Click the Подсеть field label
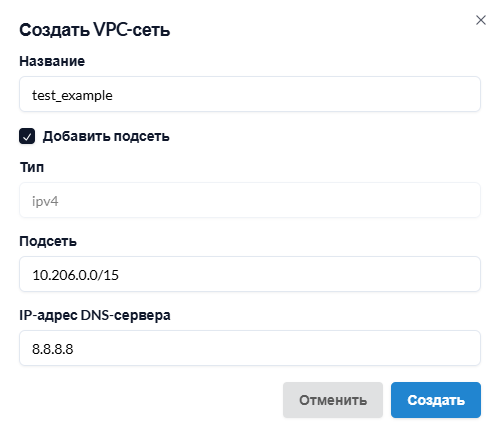Screen dimensions: 498x435 [48, 241]
